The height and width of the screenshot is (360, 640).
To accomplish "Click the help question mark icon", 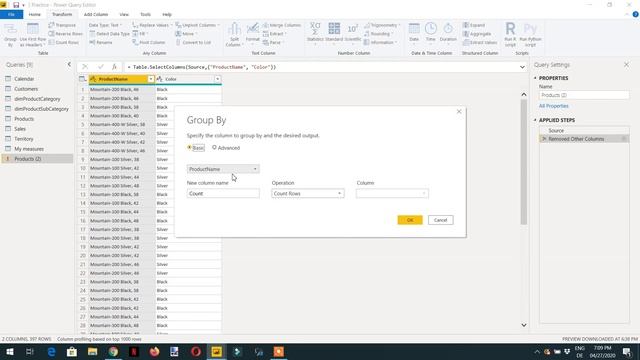I will point(635,14).
